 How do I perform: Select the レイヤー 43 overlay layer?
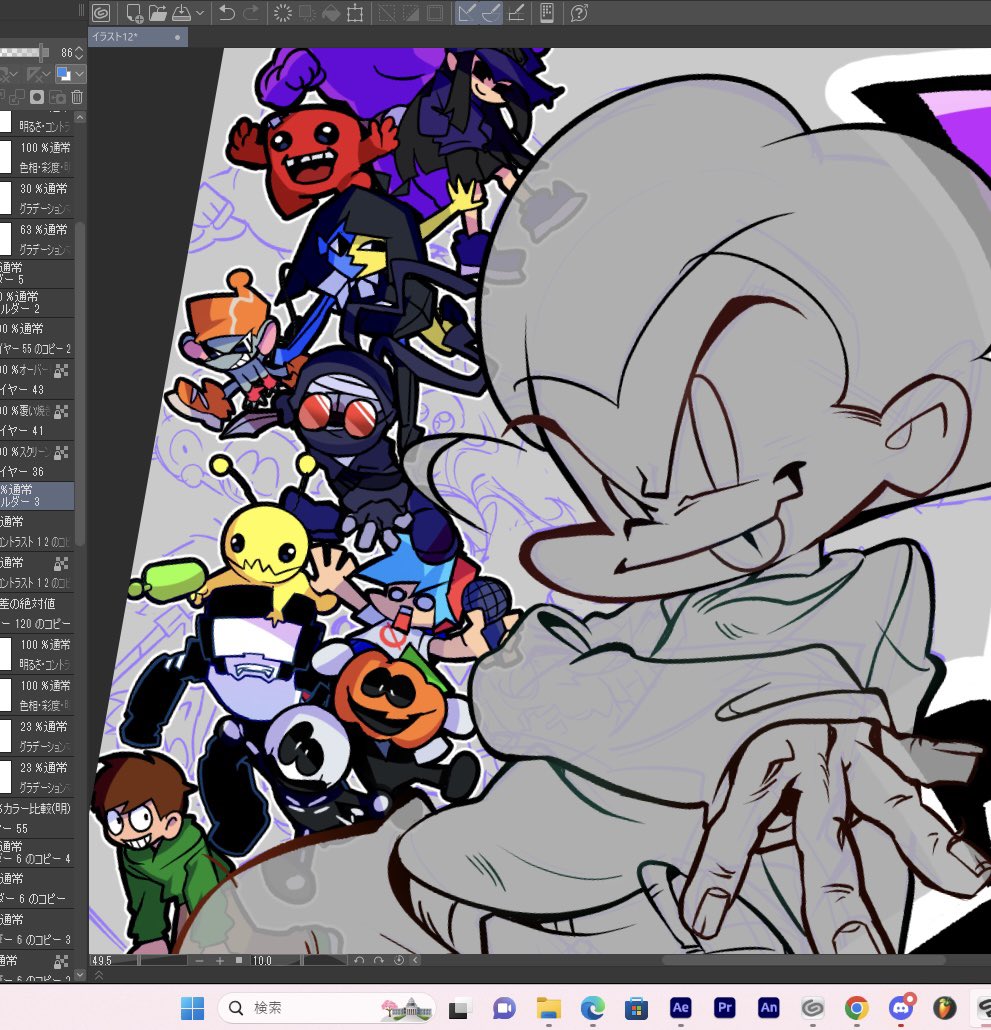click(37, 379)
